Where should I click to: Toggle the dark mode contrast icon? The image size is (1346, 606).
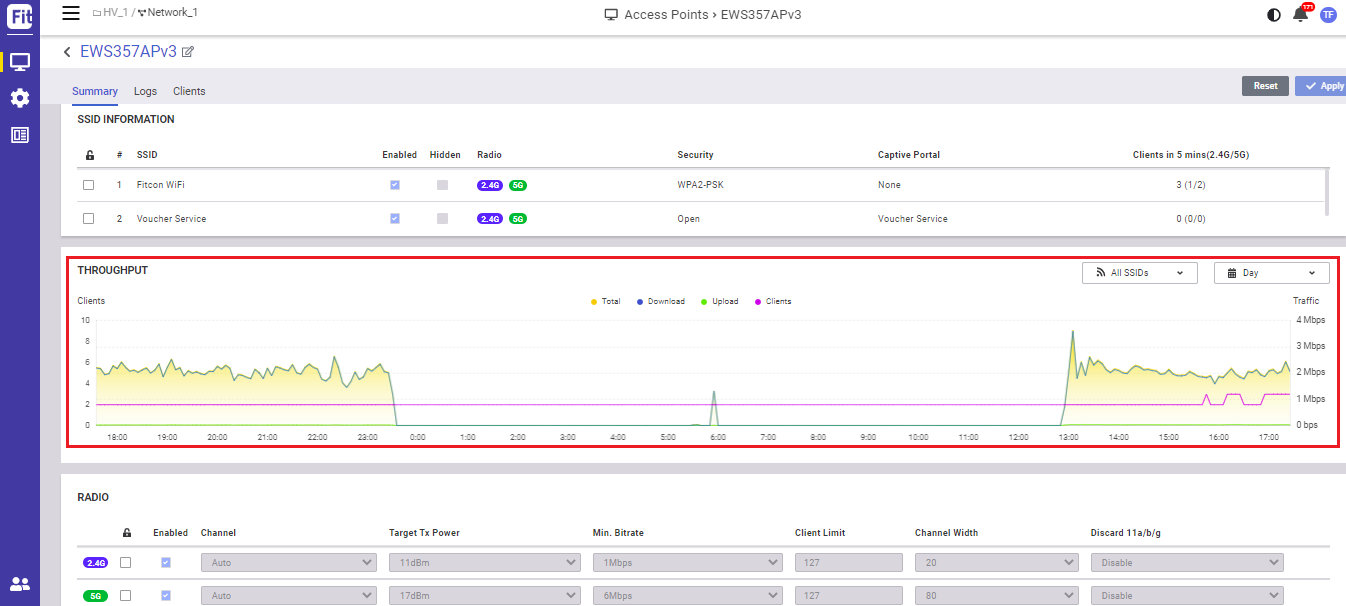click(1273, 15)
